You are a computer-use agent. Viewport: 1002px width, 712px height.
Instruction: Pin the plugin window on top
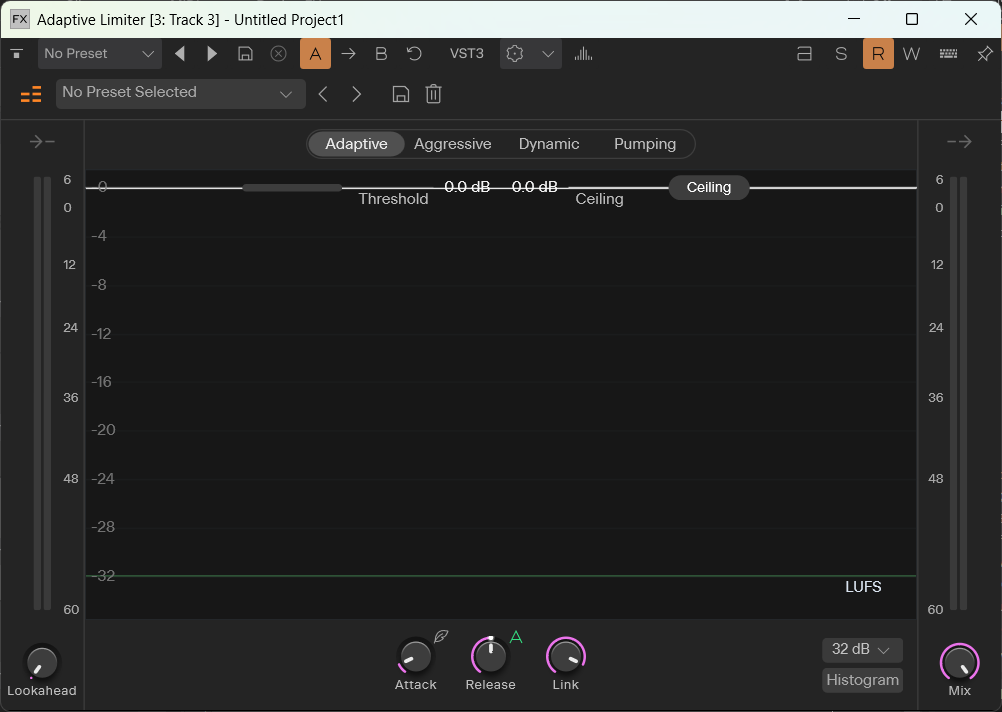click(x=985, y=54)
